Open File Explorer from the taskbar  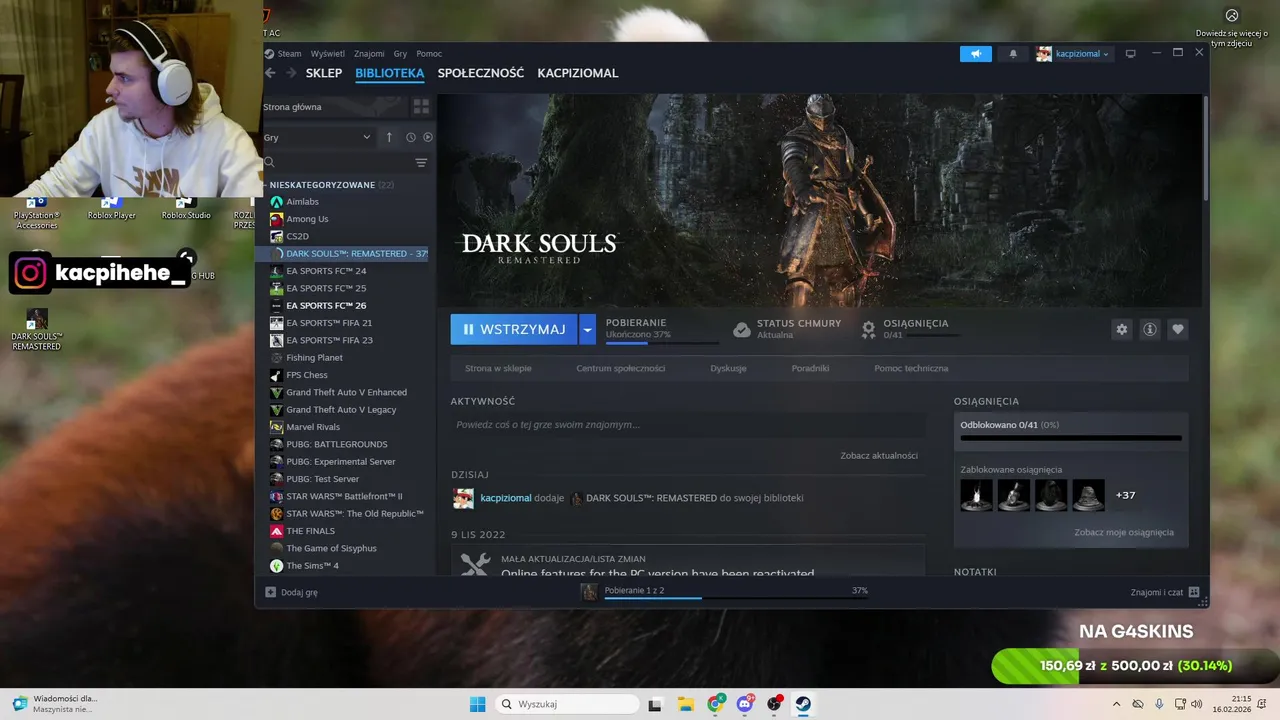pos(686,704)
